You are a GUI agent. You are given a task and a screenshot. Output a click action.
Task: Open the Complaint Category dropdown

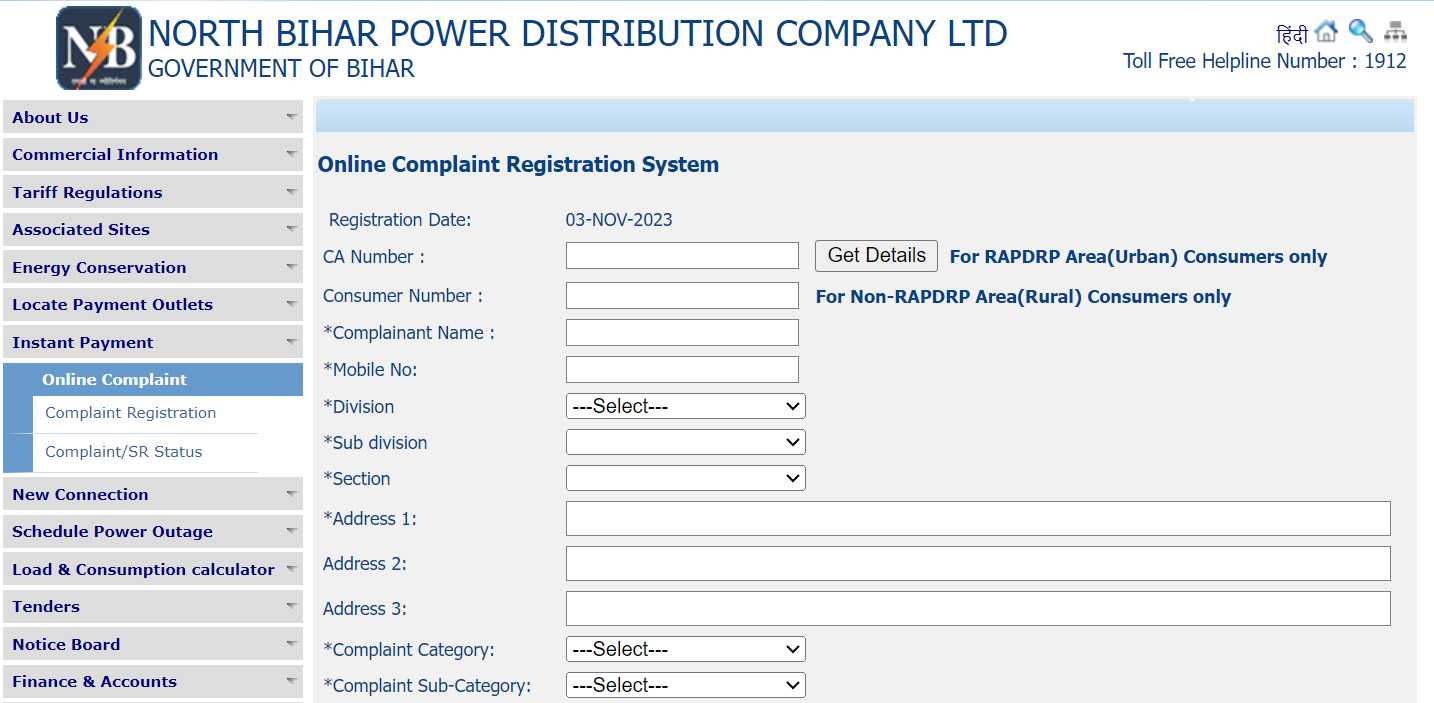click(685, 649)
